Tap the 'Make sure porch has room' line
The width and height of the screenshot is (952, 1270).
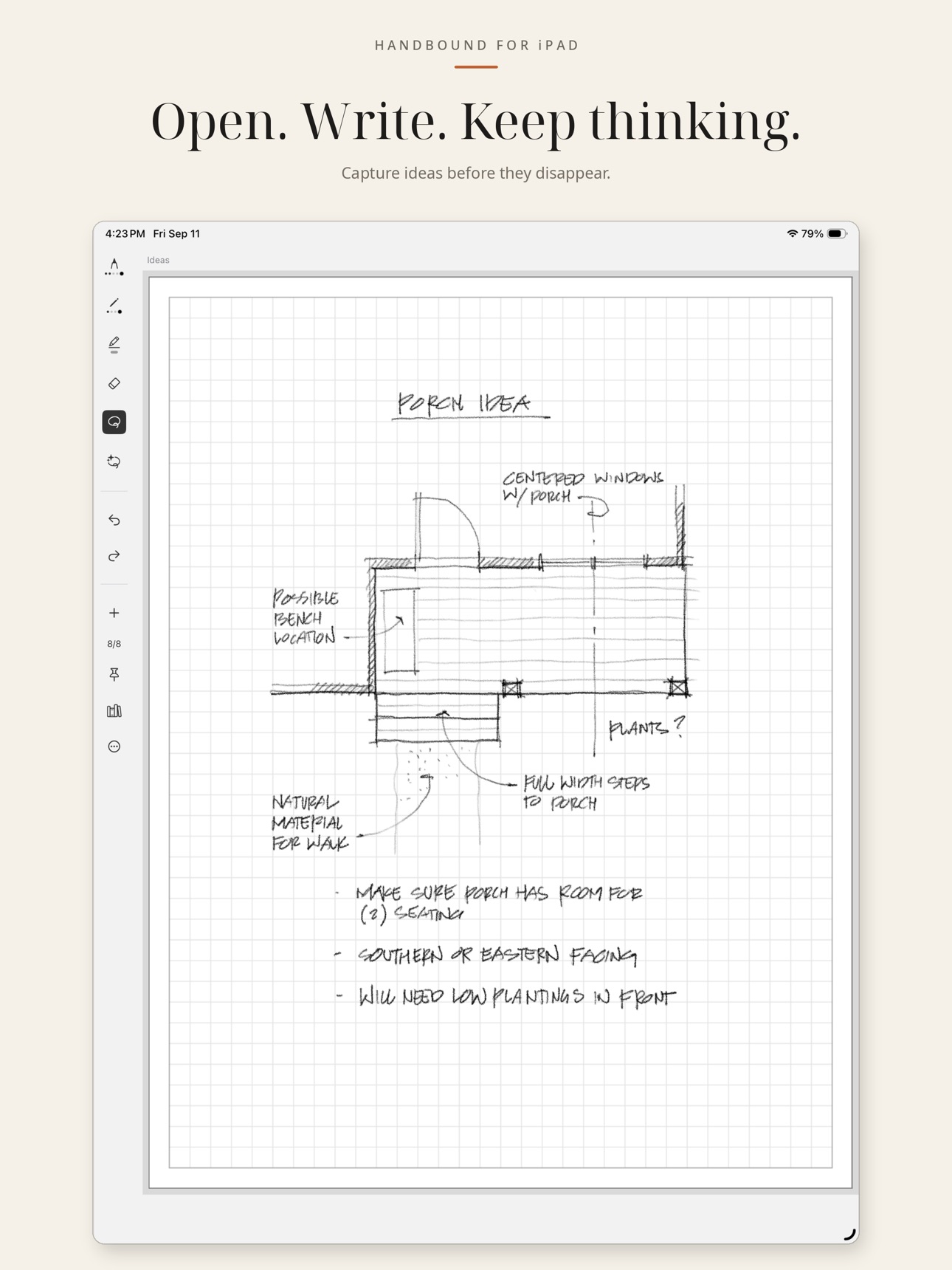point(499,903)
